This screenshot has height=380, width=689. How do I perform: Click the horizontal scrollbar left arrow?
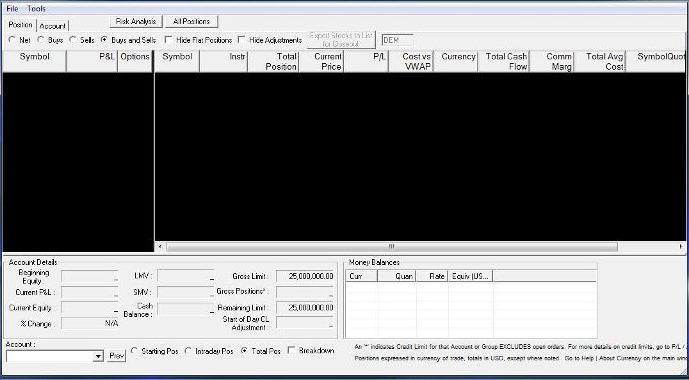point(160,247)
